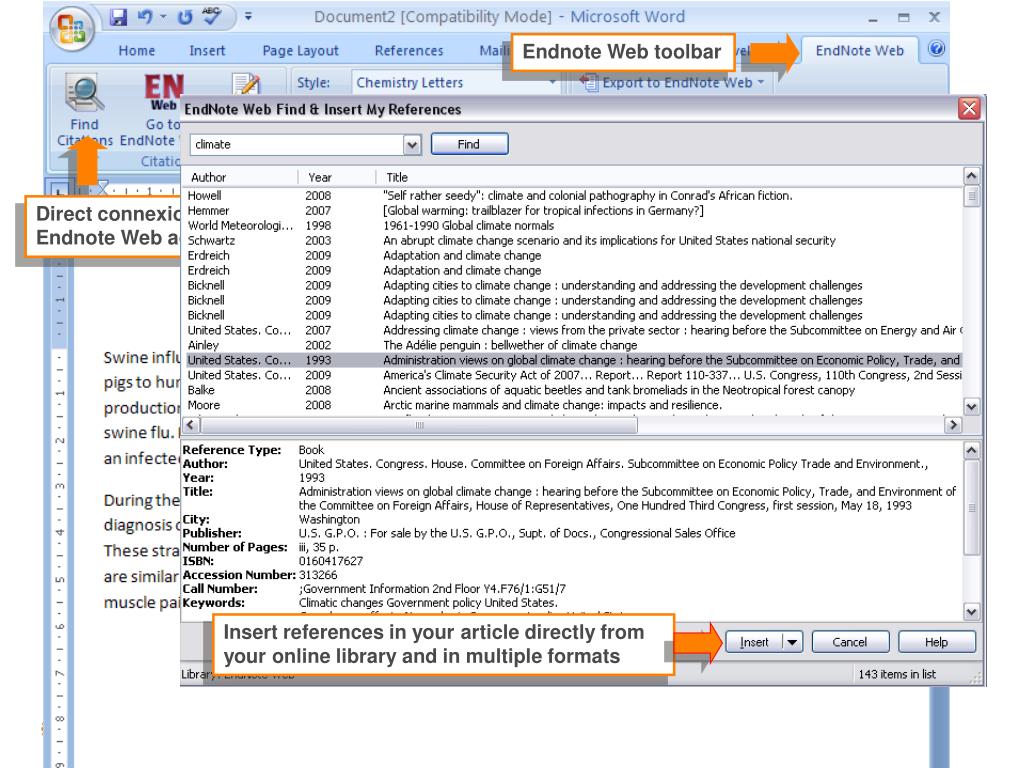This screenshot has height=768, width=1024.
Task: Click the Help button in dialog
Action: pyautogui.click(x=936, y=642)
